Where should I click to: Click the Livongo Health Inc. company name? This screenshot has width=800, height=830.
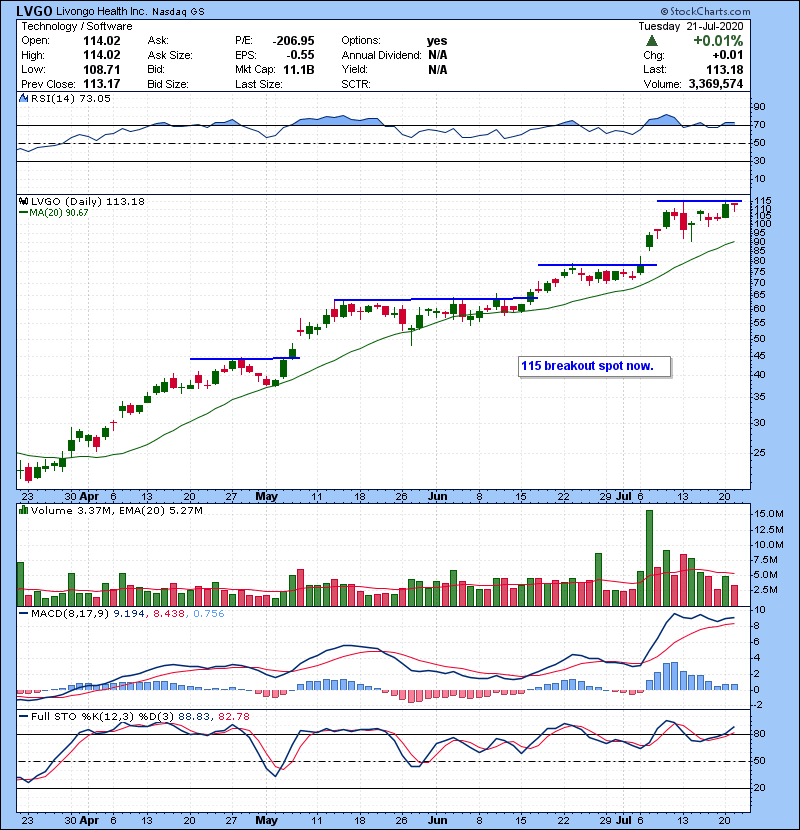tap(102, 11)
